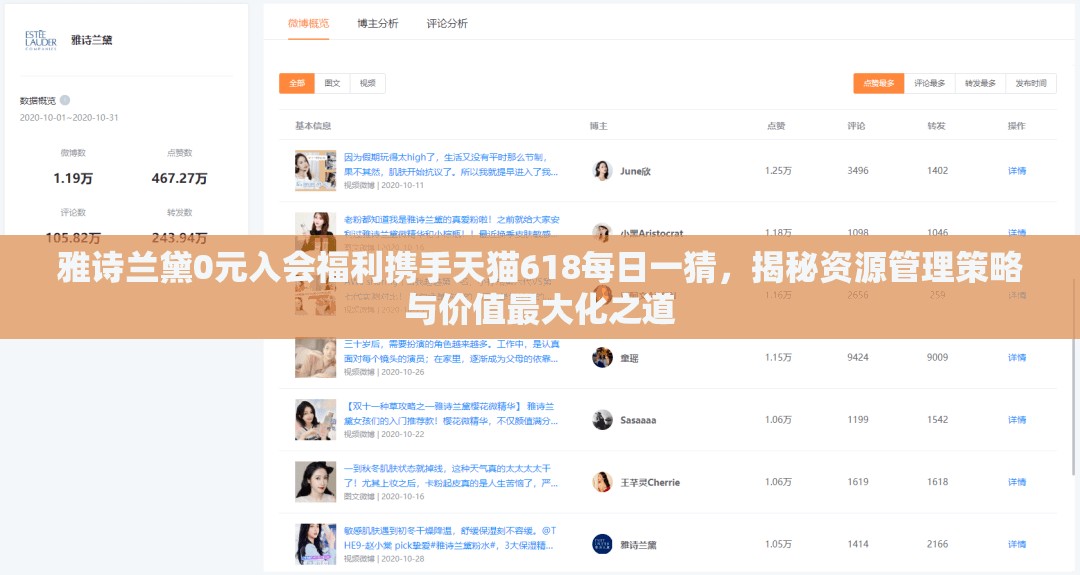Click the 9009 reposts cell
The width and height of the screenshot is (1080, 575).
pyautogui.click(x=937, y=357)
